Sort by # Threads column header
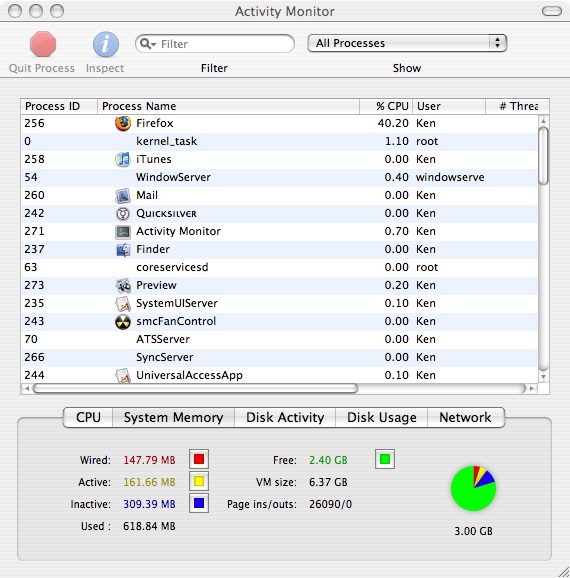Screen dimensions: 570x578 tap(517, 106)
